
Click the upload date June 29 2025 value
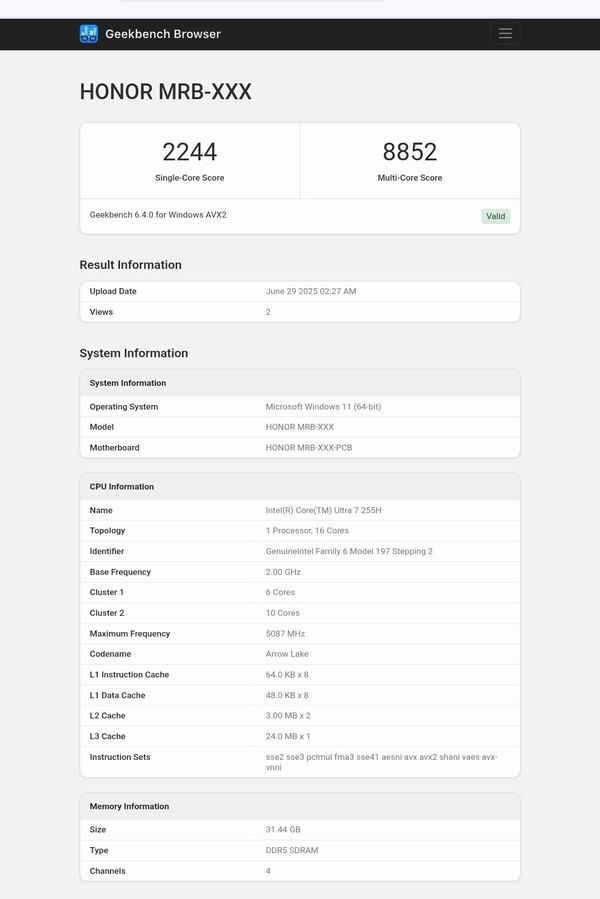(x=311, y=291)
